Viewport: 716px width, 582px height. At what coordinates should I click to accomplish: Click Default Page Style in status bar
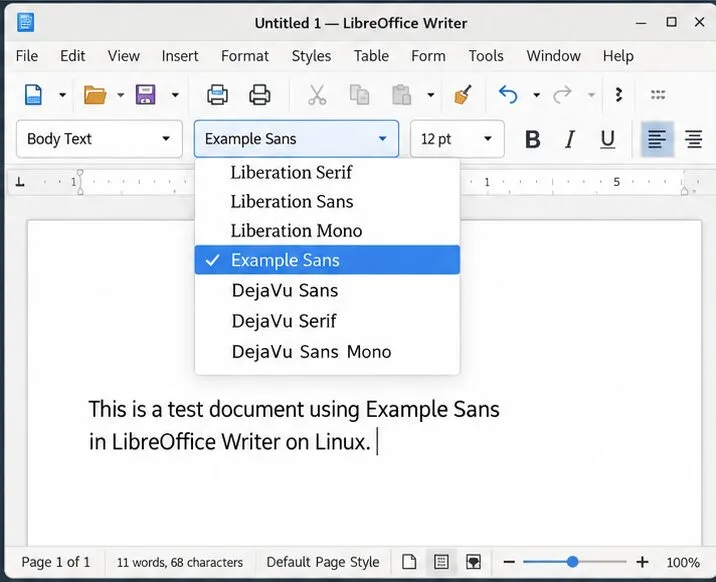[x=323, y=562]
